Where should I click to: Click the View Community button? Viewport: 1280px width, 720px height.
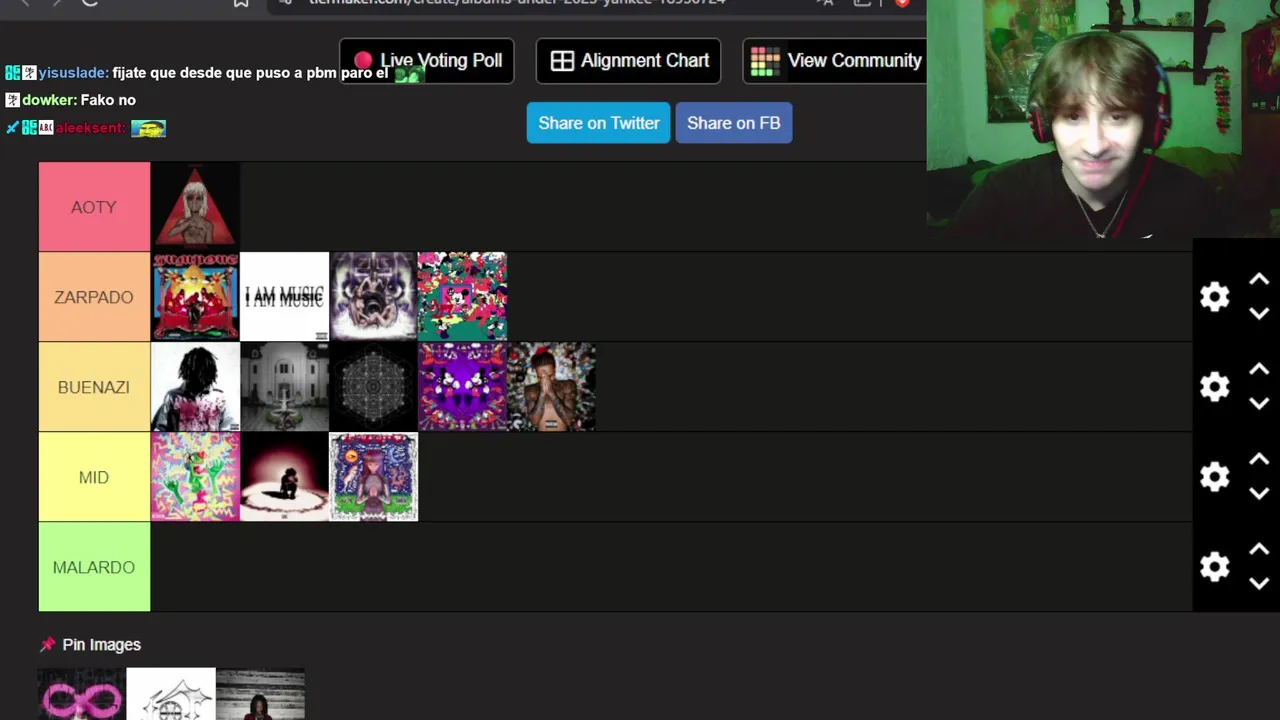[835, 61]
